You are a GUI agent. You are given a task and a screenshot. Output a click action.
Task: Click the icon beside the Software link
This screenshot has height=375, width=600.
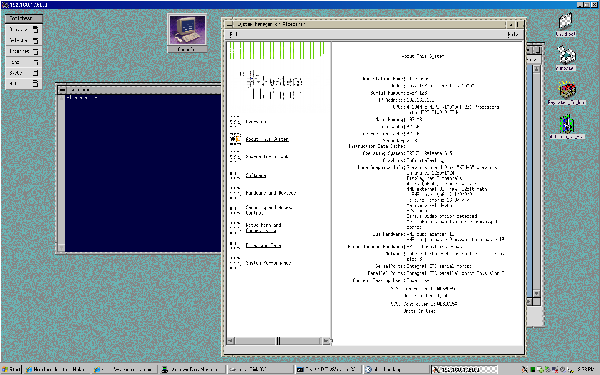pyautogui.click(x=235, y=176)
